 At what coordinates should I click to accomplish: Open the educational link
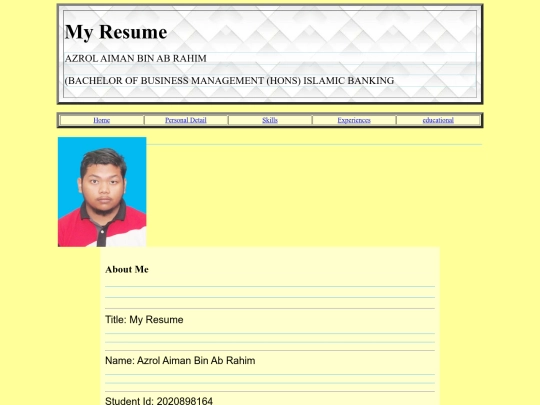pos(438,120)
